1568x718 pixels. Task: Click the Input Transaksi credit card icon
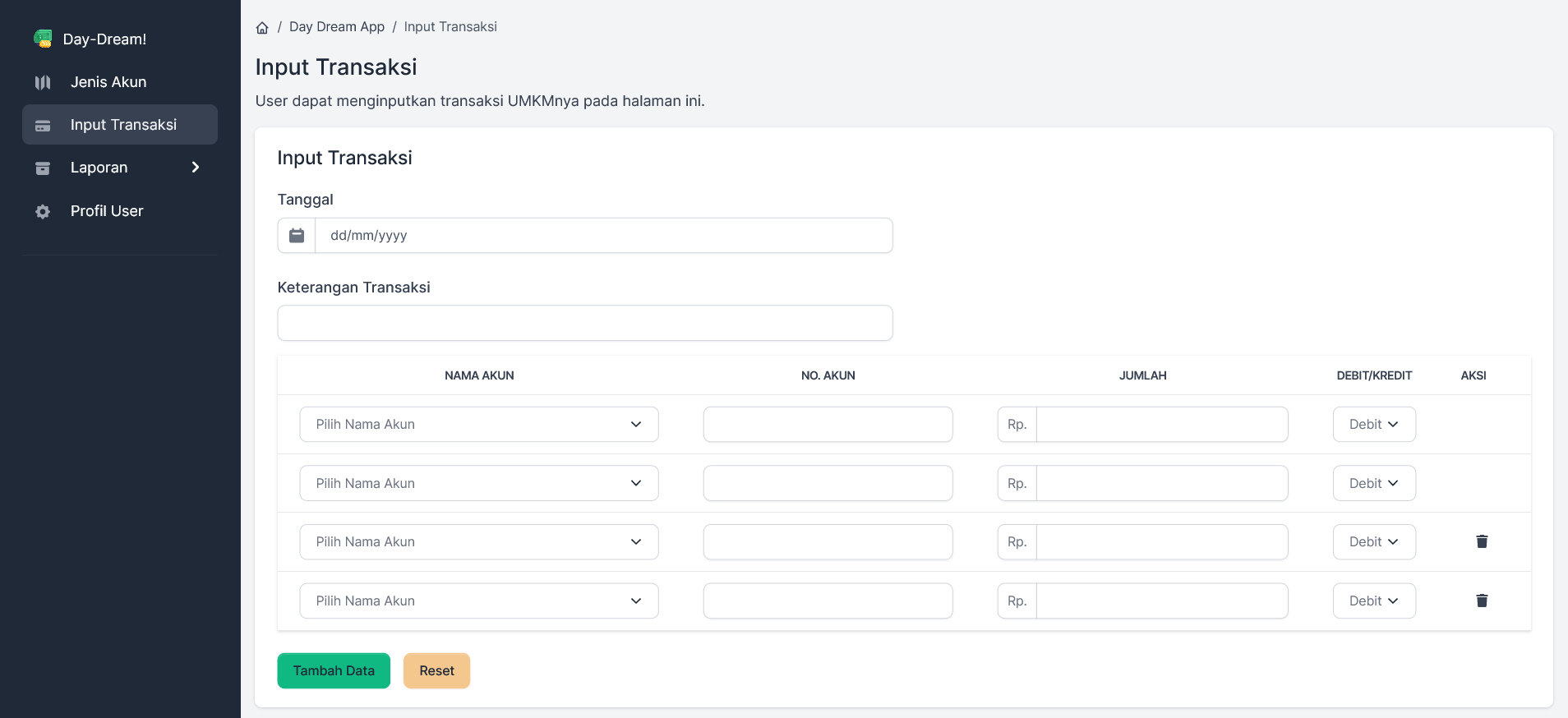(43, 126)
